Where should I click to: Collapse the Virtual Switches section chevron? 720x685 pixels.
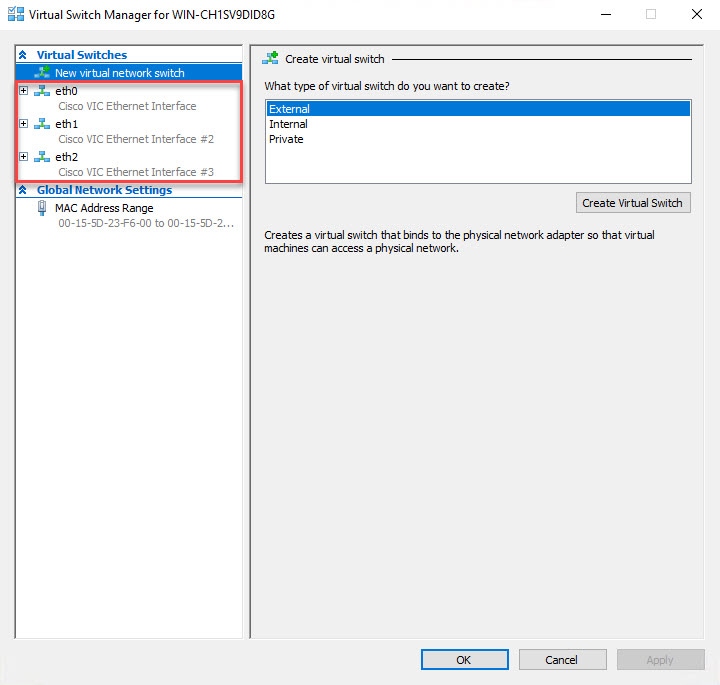point(22,55)
